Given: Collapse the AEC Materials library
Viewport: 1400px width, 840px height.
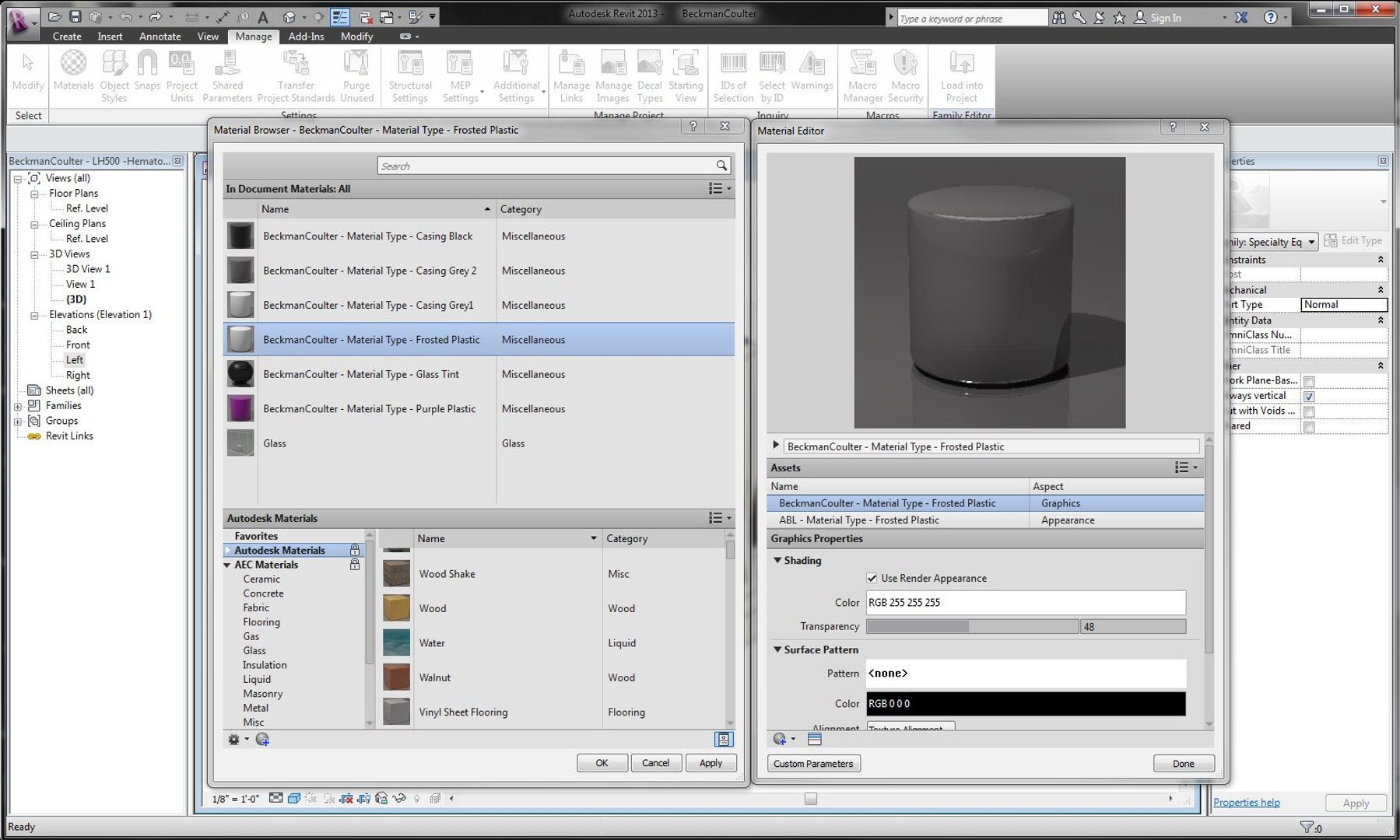Looking at the screenshot, I should coord(227,565).
